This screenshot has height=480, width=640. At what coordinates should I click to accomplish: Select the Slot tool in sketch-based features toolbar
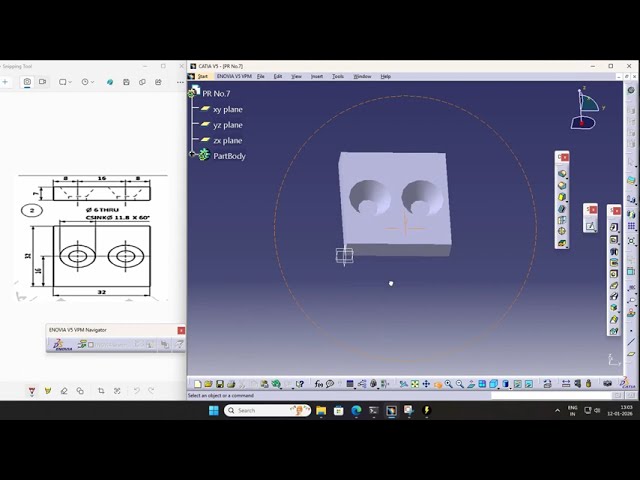coord(614,296)
